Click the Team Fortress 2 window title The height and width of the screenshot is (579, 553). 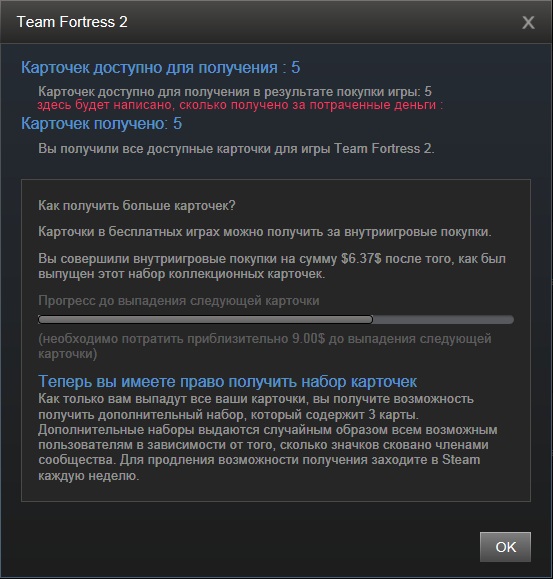click(x=72, y=22)
